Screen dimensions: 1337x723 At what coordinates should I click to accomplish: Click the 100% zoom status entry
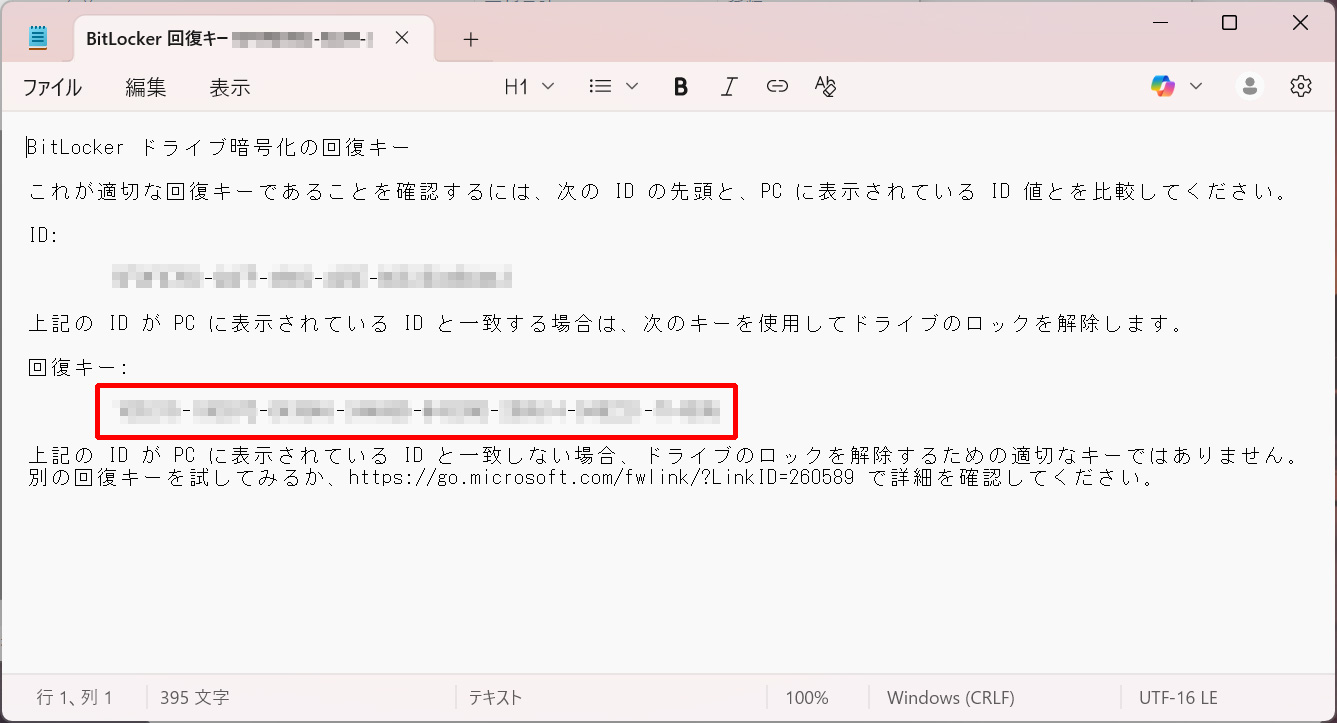[x=807, y=698]
